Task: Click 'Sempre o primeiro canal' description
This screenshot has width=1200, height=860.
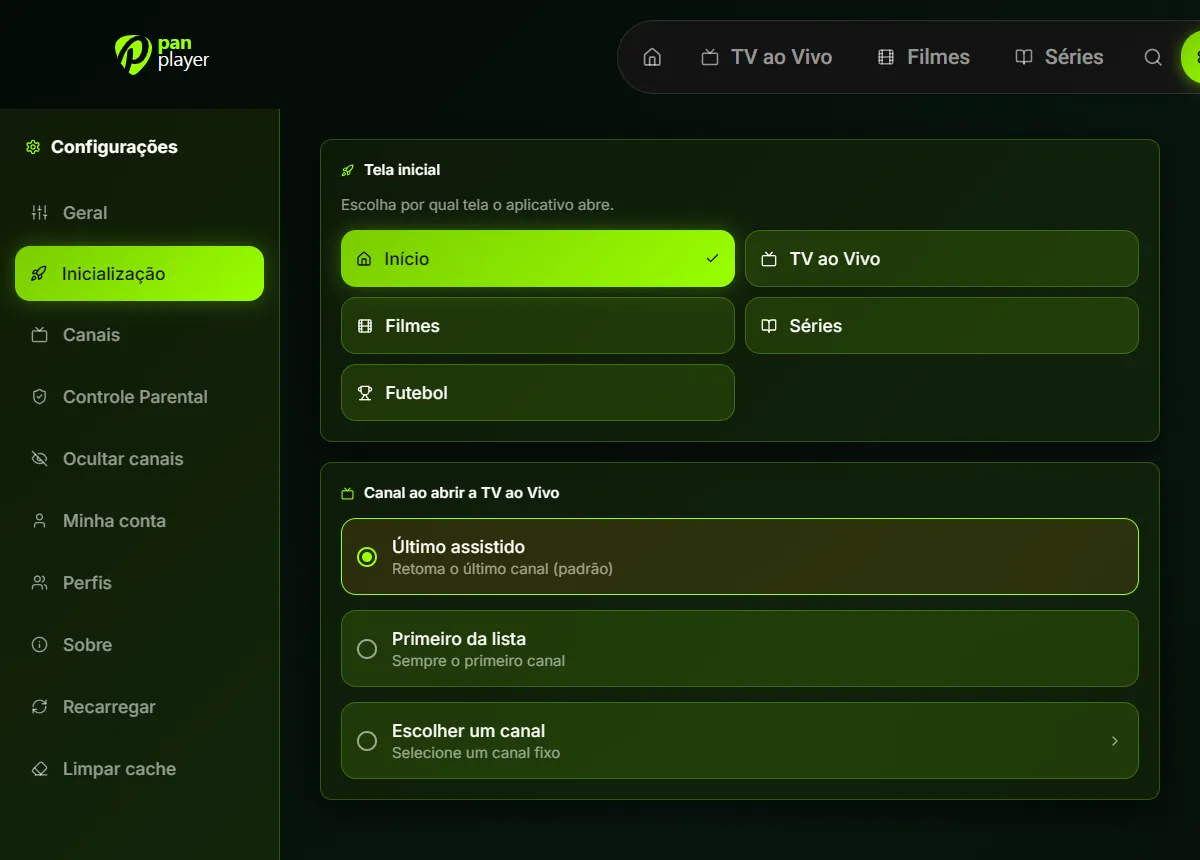Action: pos(478,661)
